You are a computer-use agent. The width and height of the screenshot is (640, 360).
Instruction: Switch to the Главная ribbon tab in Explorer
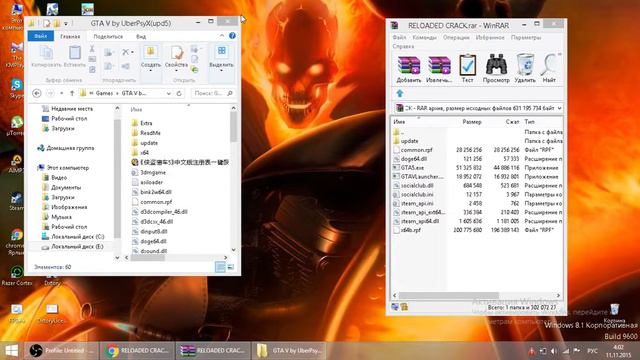click(x=70, y=36)
